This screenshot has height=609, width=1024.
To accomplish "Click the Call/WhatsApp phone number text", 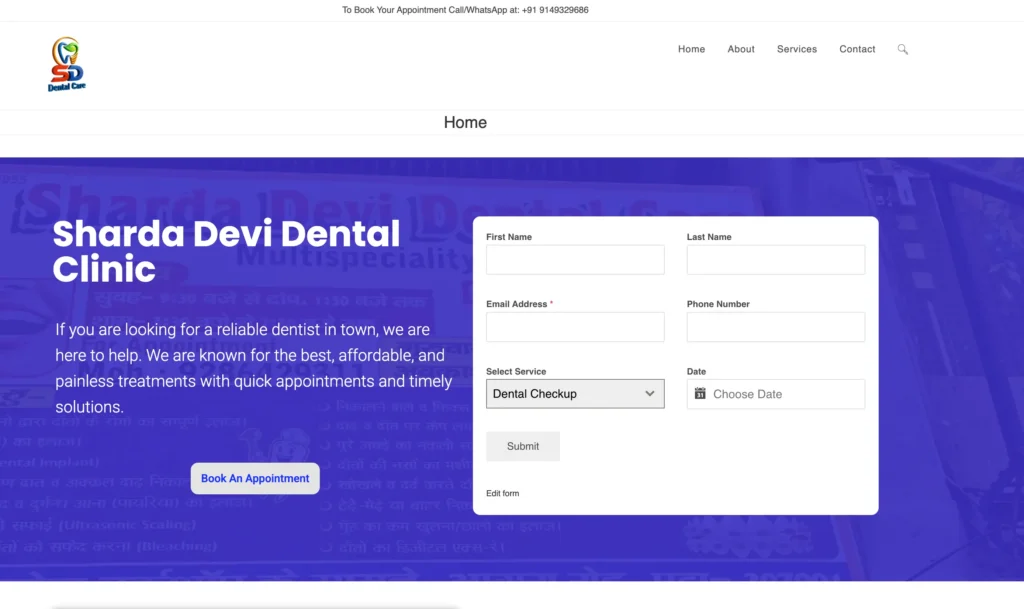I will point(555,10).
